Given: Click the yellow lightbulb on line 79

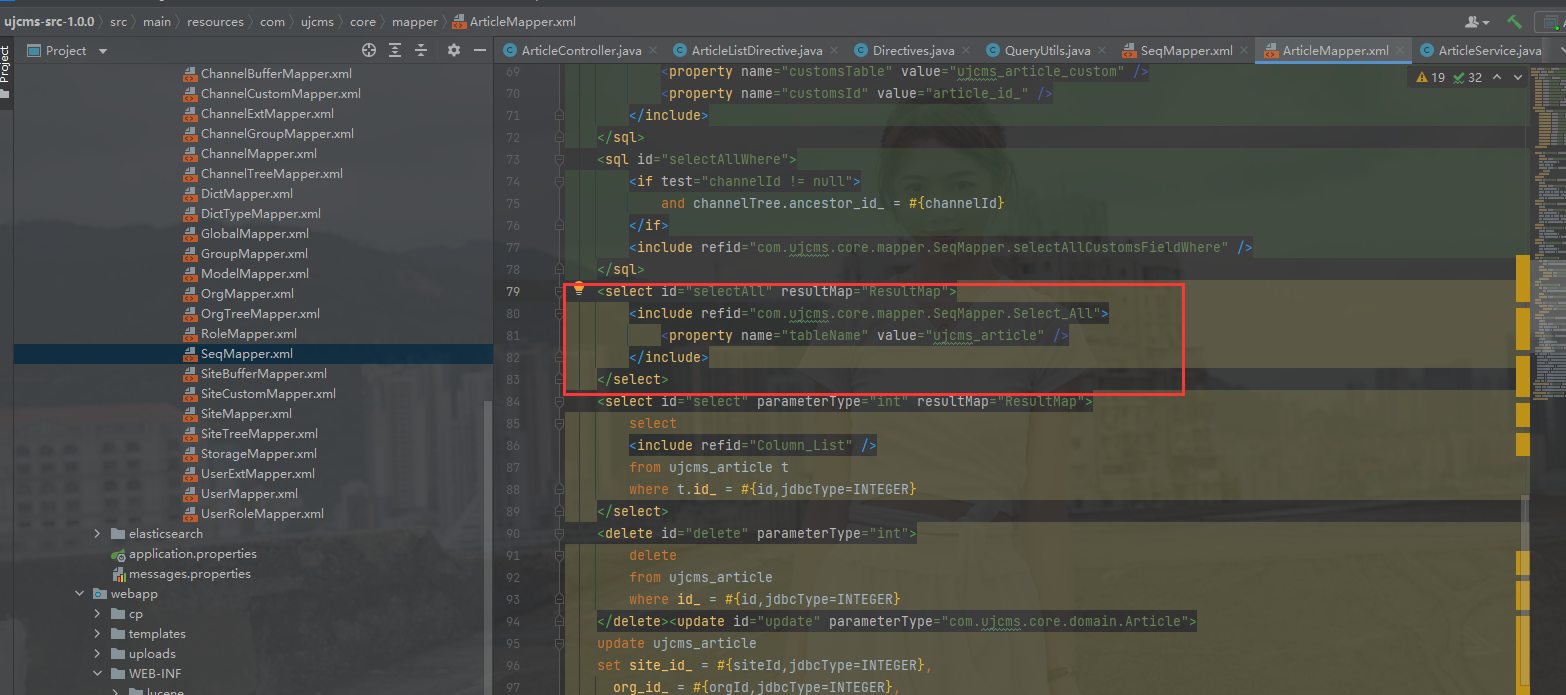Looking at the screenshot, I should click(x=578, y=290).
